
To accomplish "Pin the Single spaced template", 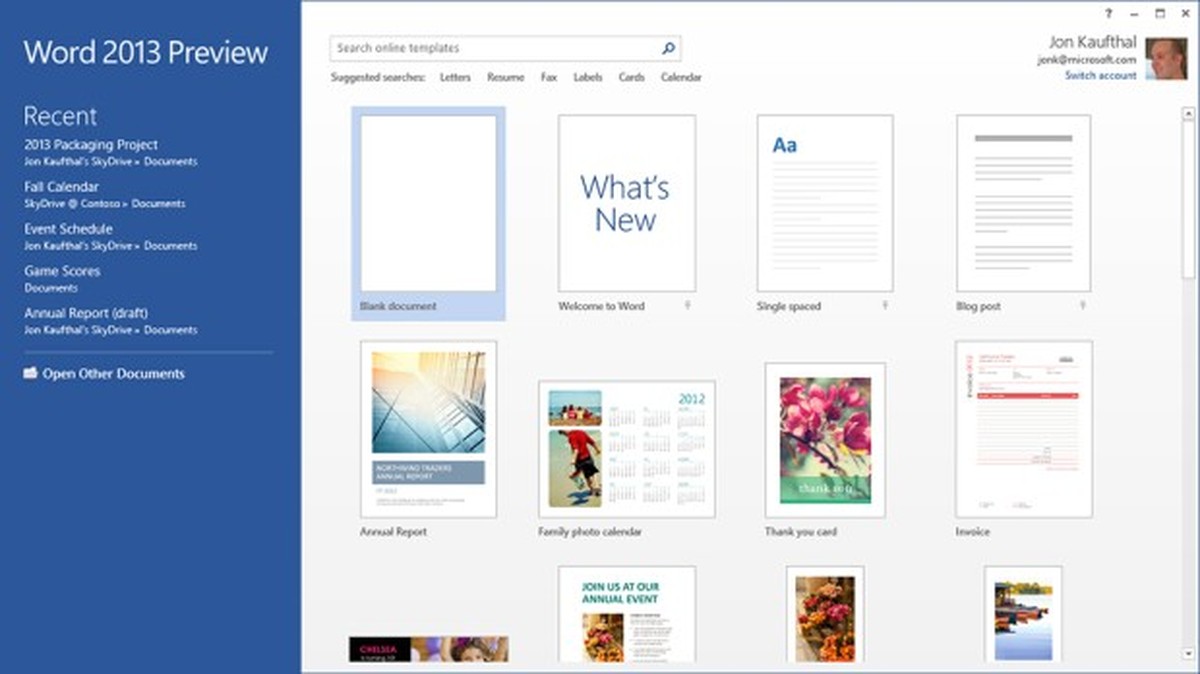I will (883, 307).
